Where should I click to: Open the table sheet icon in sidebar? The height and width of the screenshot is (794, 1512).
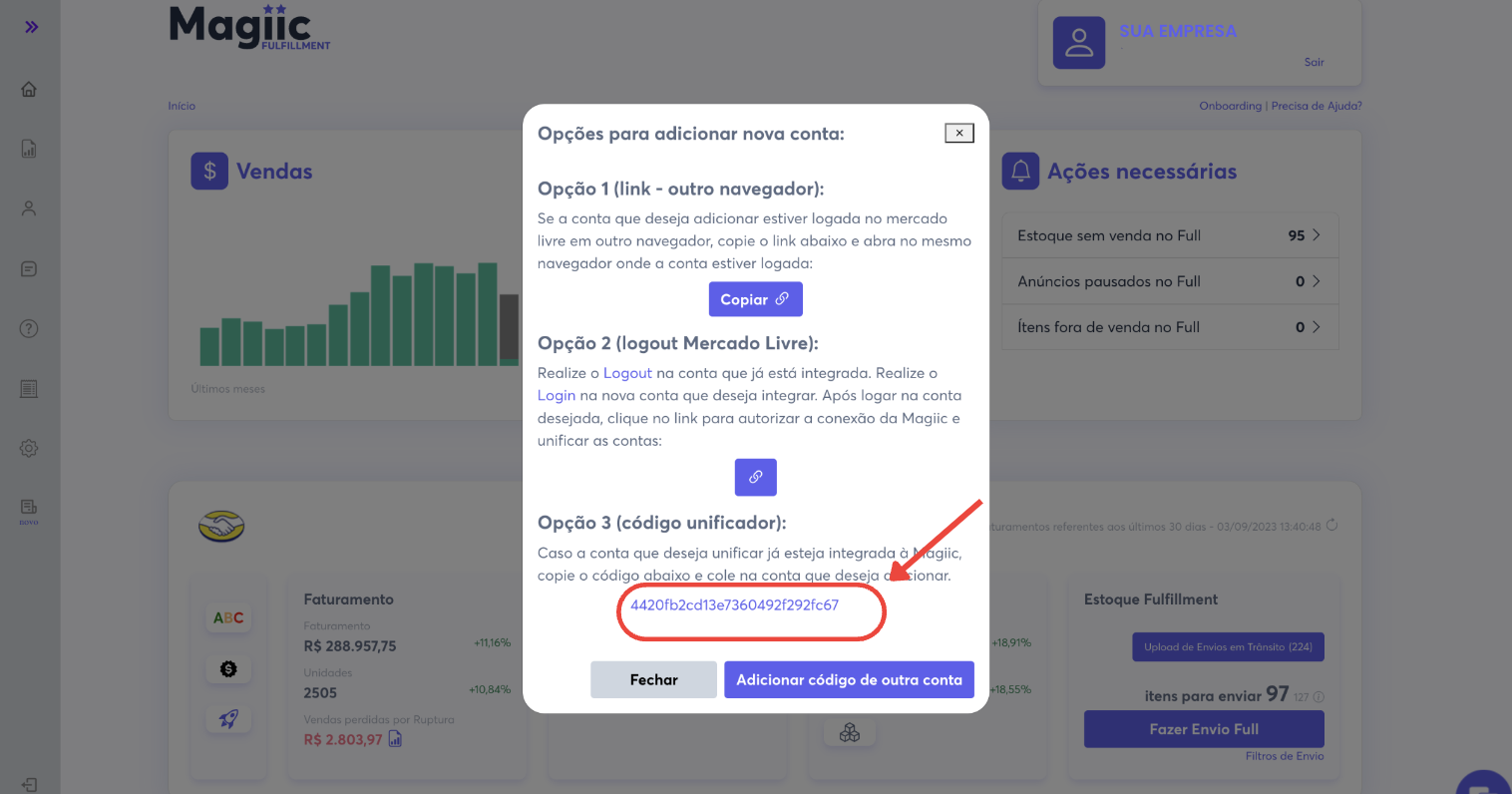click(x=29, y=388)
